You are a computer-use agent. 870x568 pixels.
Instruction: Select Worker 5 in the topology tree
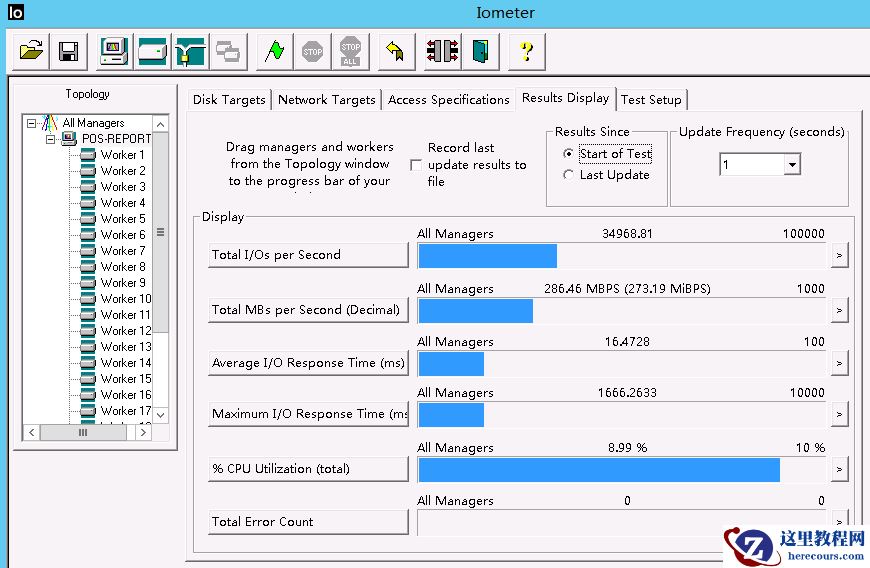[x=122, y=219]
